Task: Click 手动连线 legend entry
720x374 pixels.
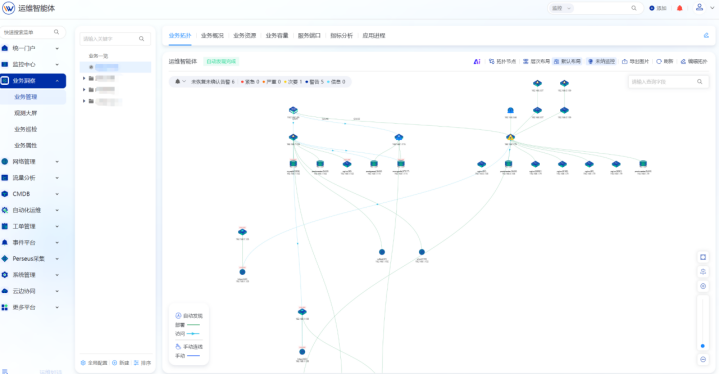Action: click(189, 347)
